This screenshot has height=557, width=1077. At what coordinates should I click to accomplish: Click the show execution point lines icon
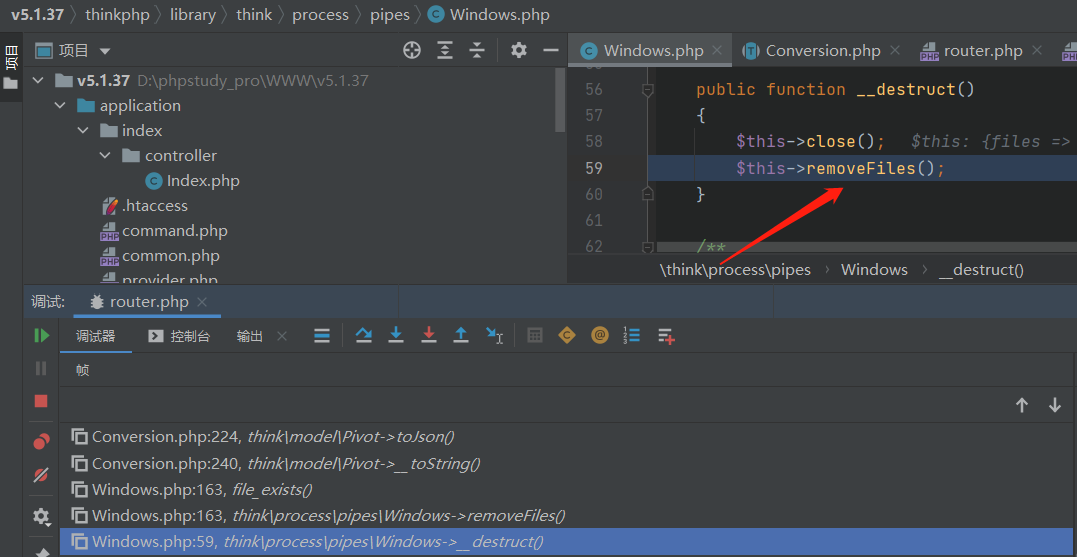click(x=321, y=336)
